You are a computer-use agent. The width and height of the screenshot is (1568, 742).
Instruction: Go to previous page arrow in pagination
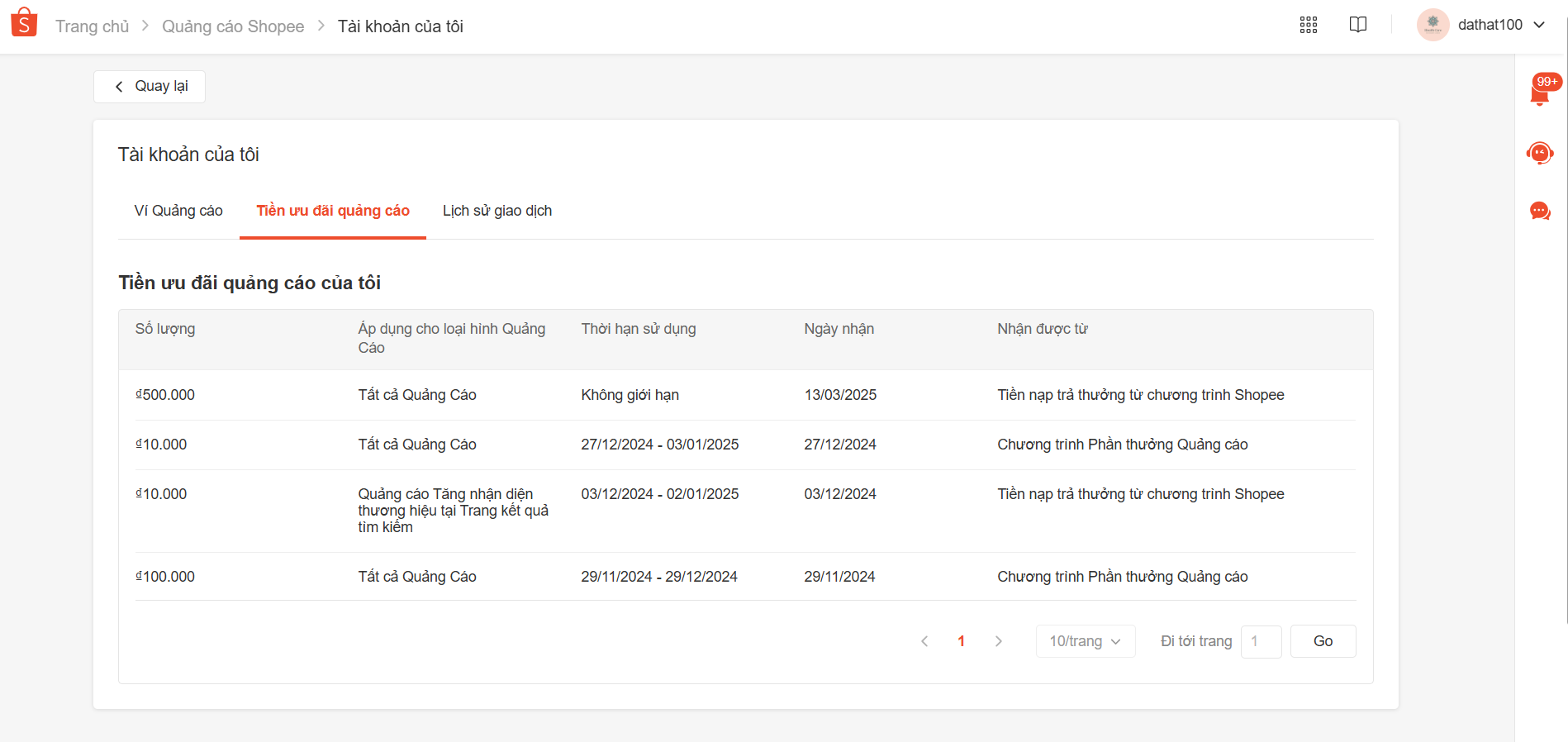[924, 641]
